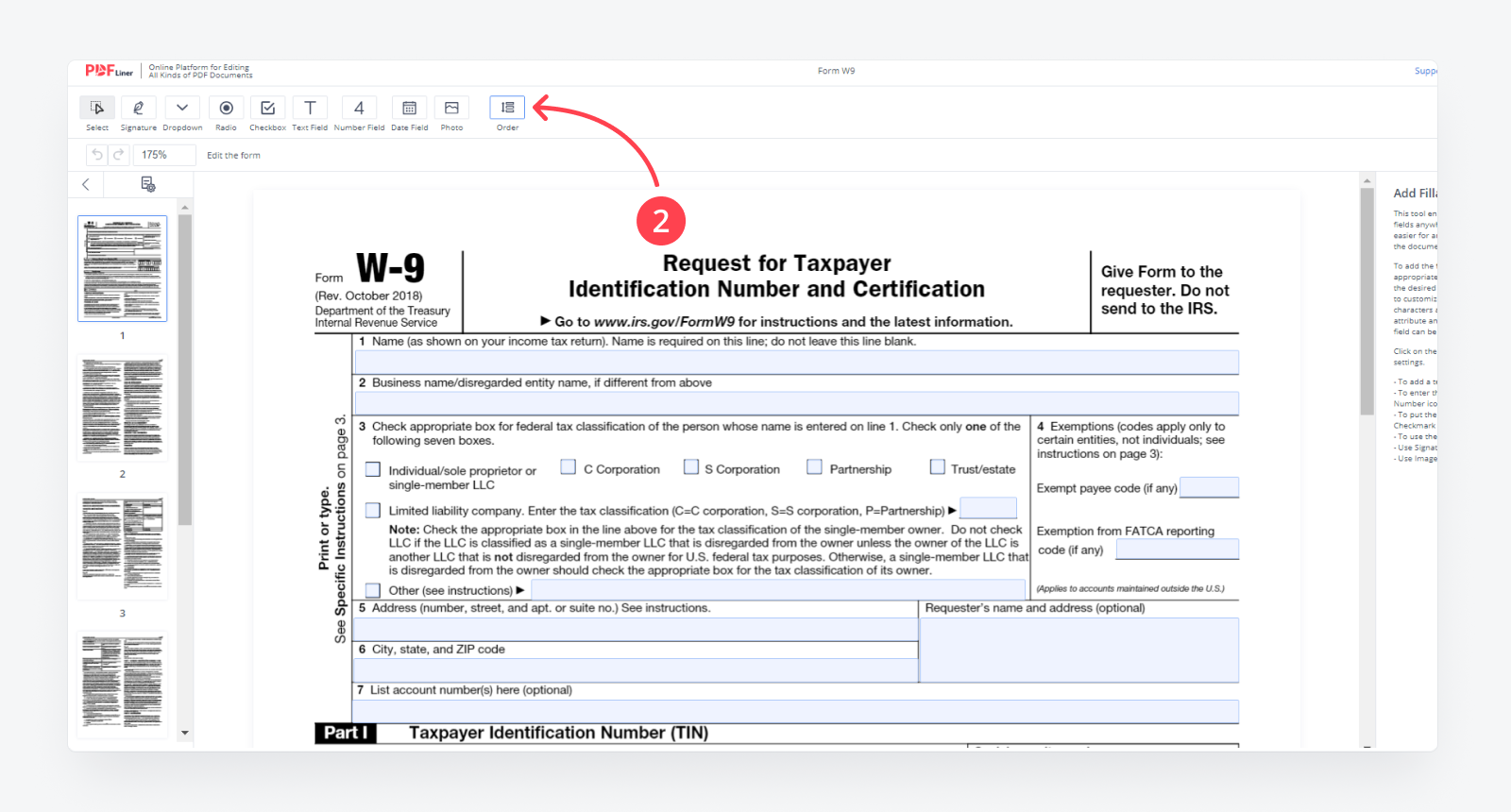Click the LLC tax classification field

(988, 508)
